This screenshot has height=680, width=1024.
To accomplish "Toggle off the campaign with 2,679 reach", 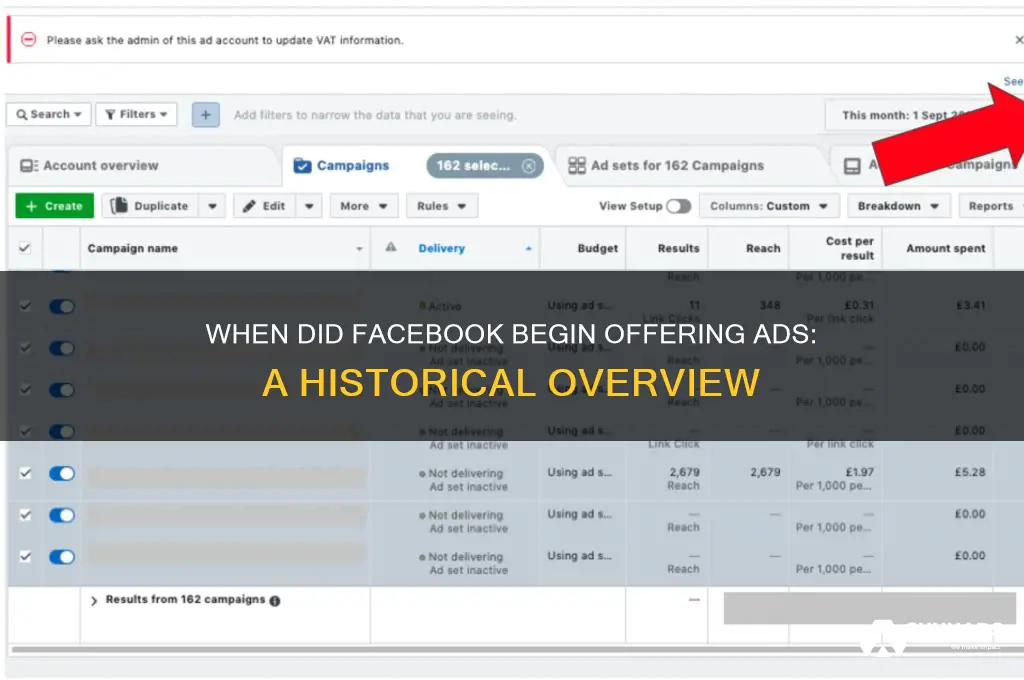I will click(62, 474).
